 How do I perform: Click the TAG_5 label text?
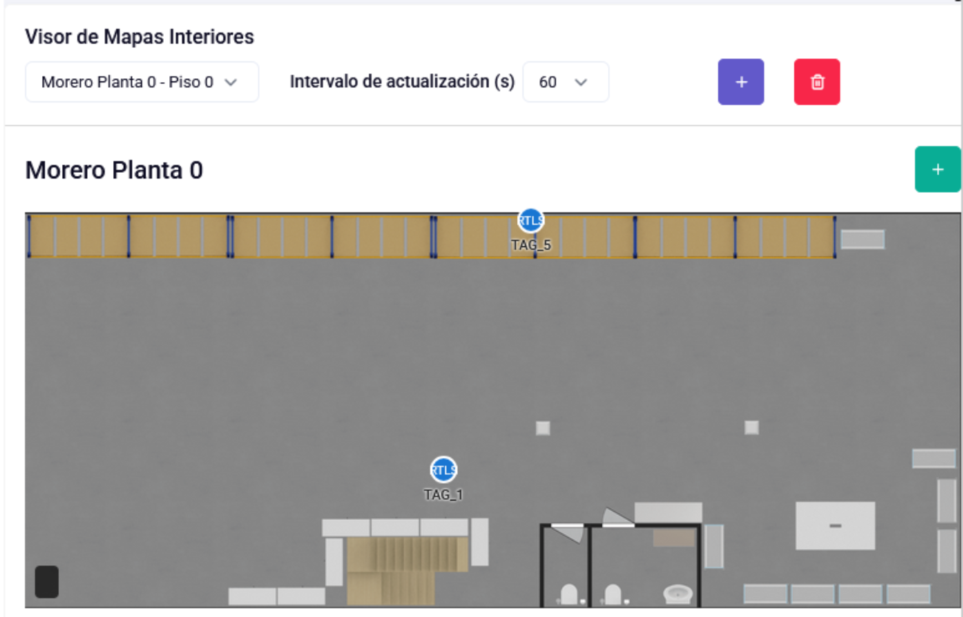(531, 245)
